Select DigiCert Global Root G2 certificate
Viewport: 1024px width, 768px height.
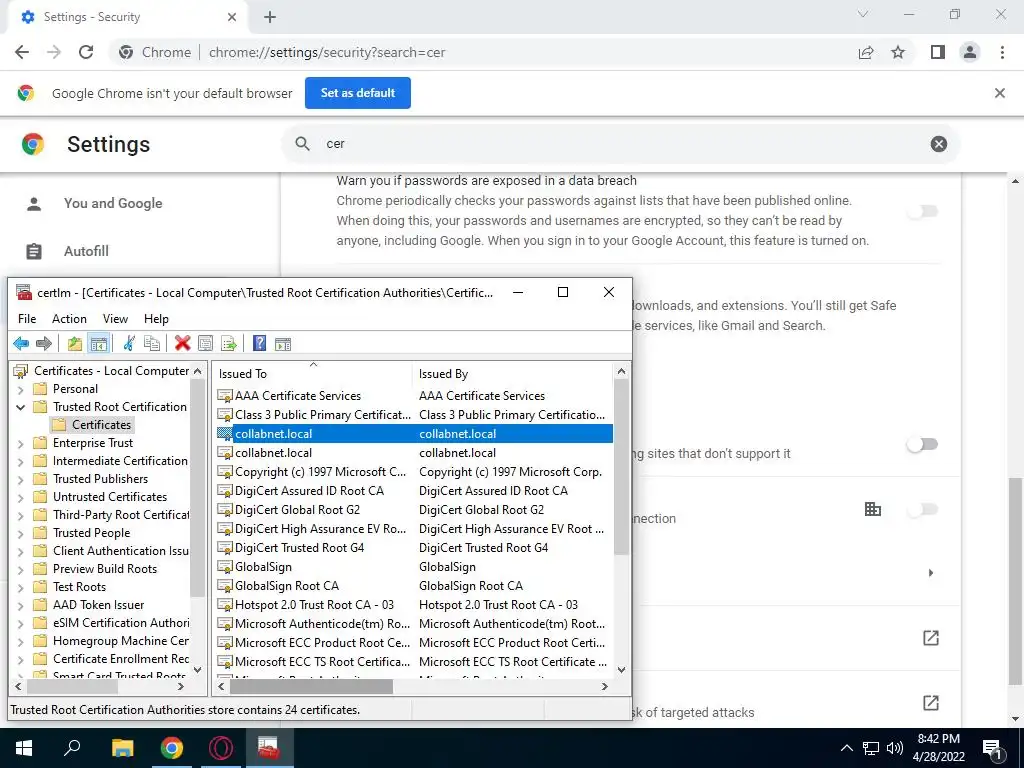click(297, 510)
